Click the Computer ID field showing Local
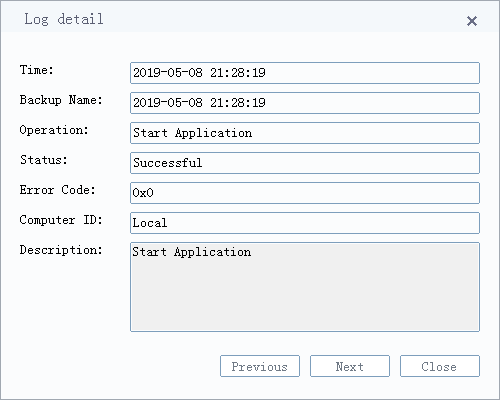This screenshot has height=400, width=500. [305, 223]
